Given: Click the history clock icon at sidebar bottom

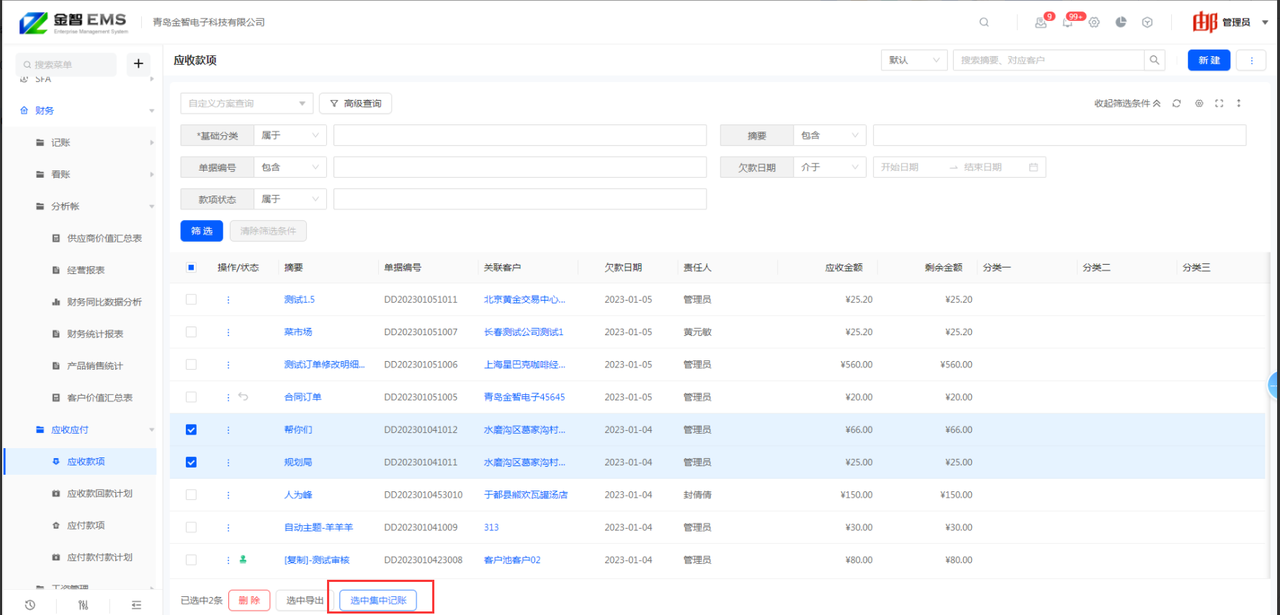Looking at the screenshot, I should pos(30,605).
